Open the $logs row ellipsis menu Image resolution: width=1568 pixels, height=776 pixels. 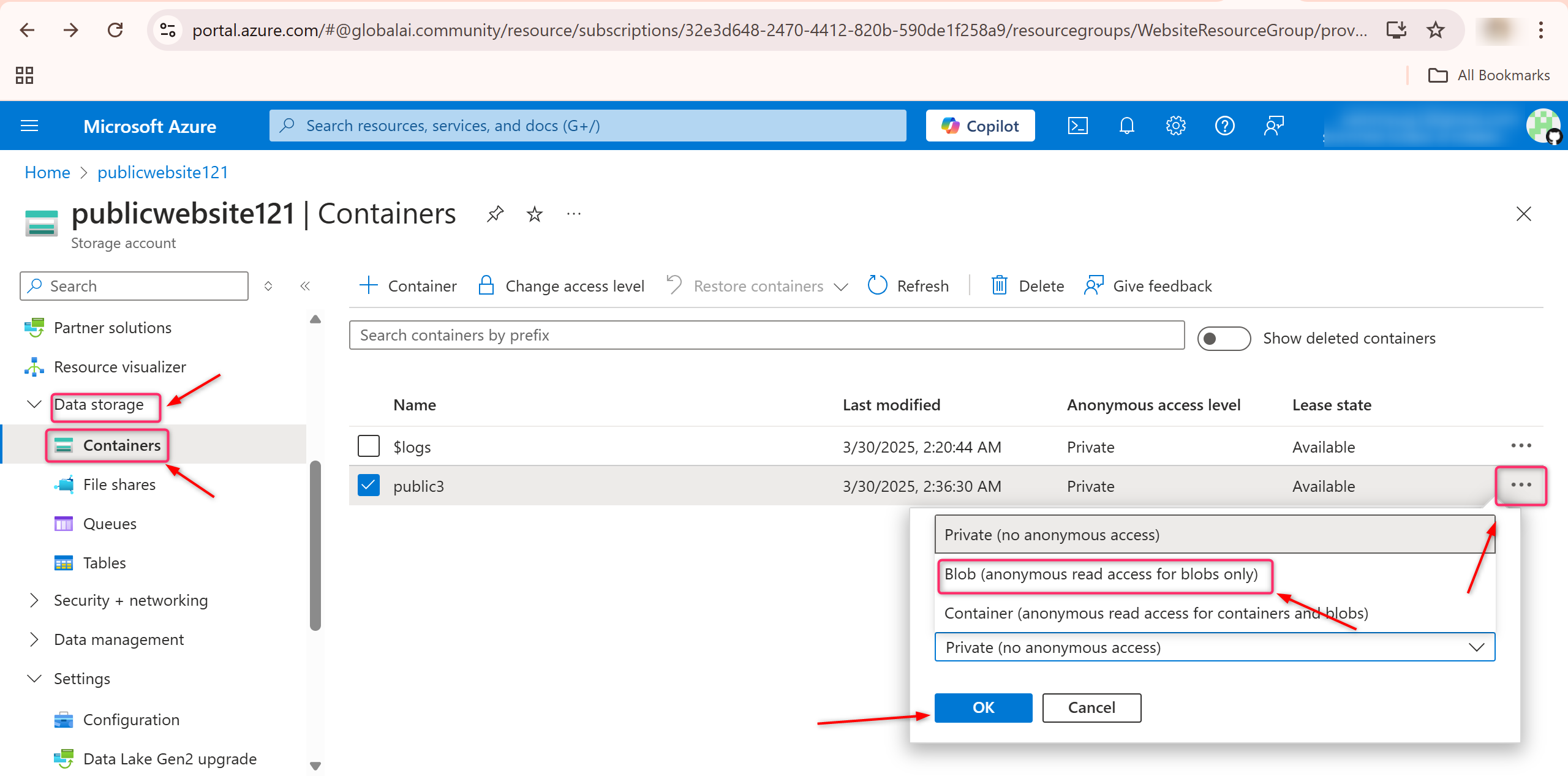click(1521, 446)
